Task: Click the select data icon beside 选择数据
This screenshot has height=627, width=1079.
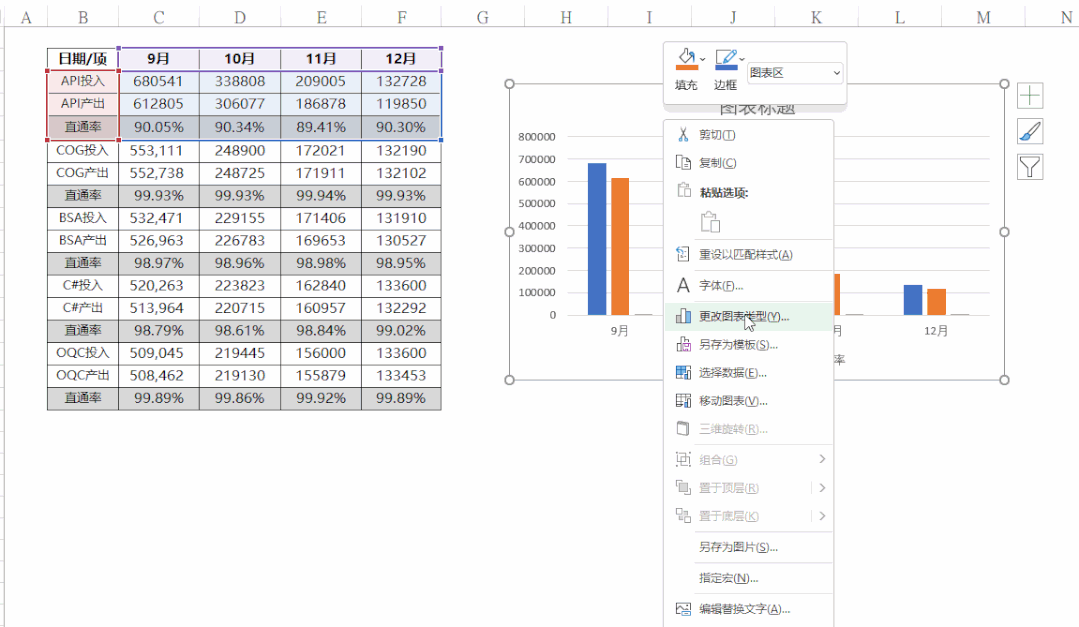Action: click(683, 373)
